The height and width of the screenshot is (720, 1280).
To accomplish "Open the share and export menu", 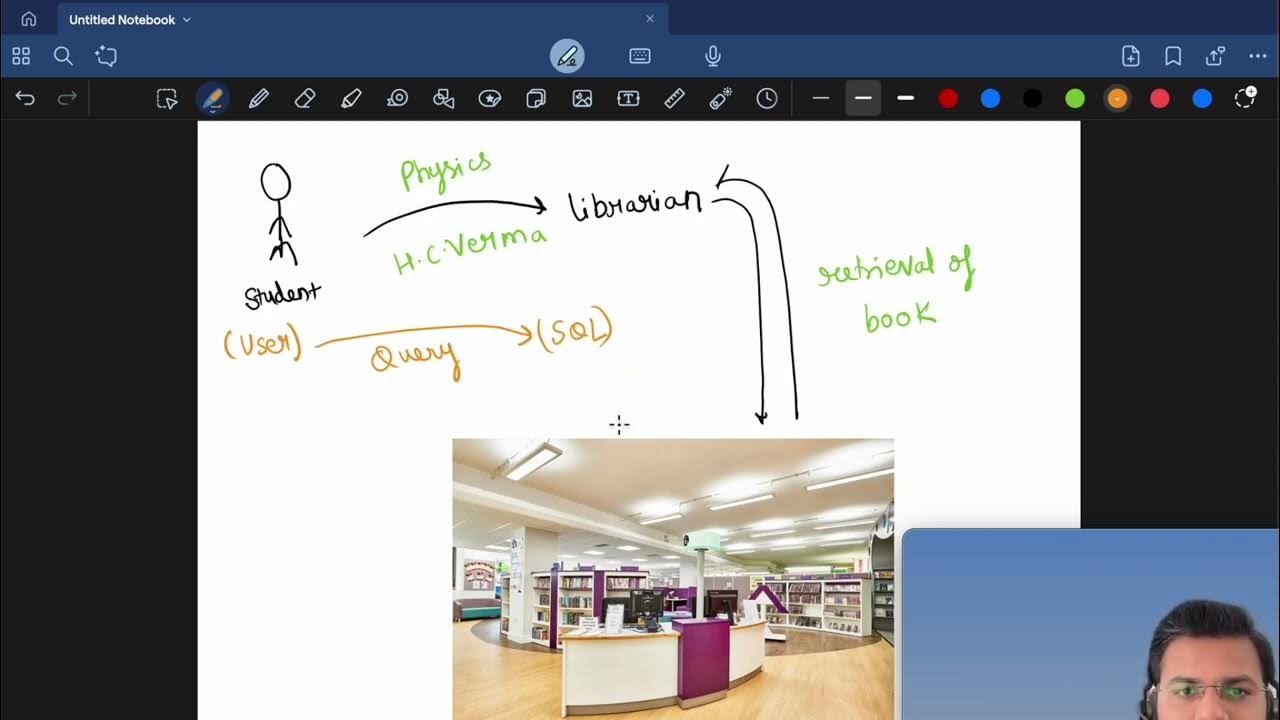I will click(x=1216, y=56).
